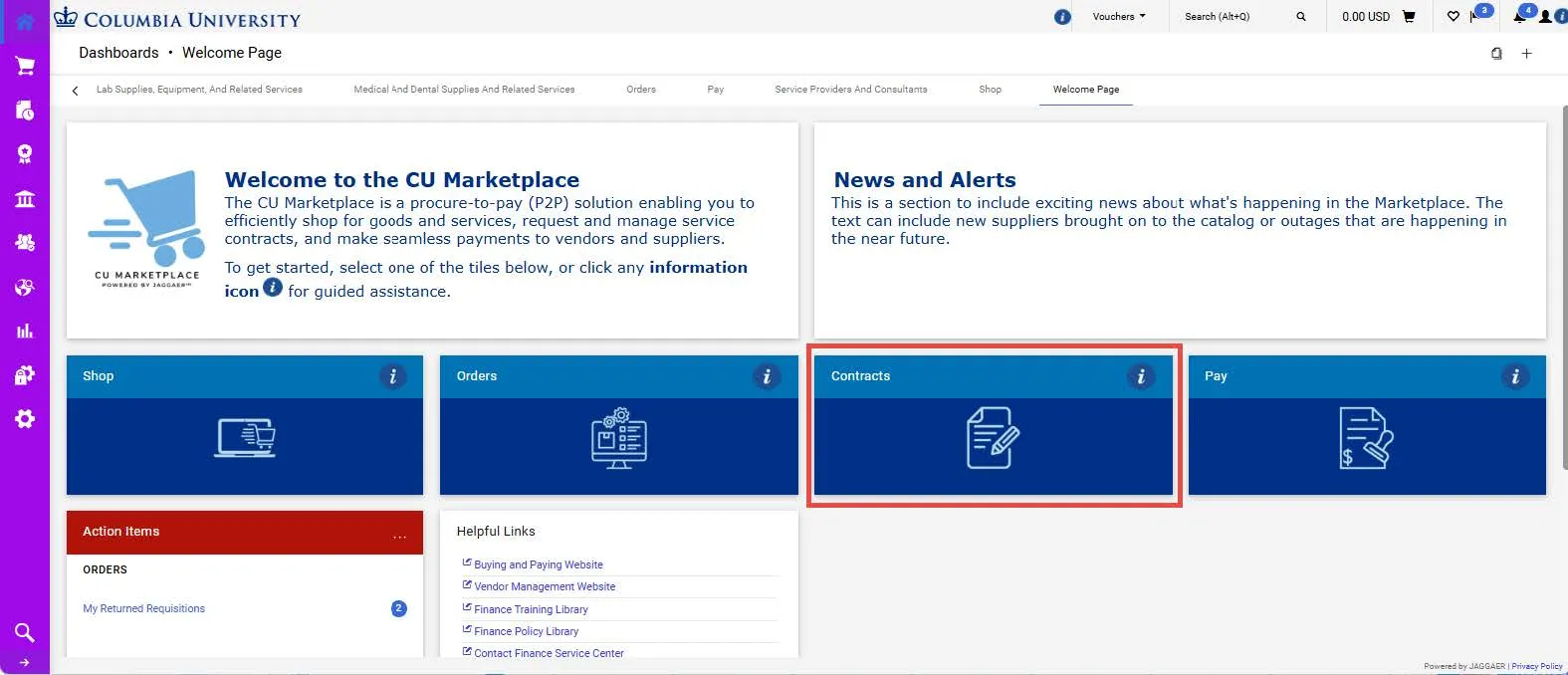
Task: Click information icon in welcome text
Action: 273,288
